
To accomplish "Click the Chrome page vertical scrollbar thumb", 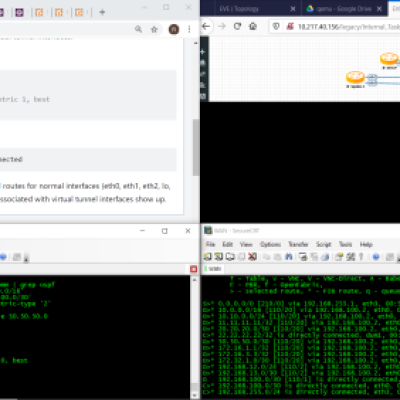I will (x=196, y=147).
